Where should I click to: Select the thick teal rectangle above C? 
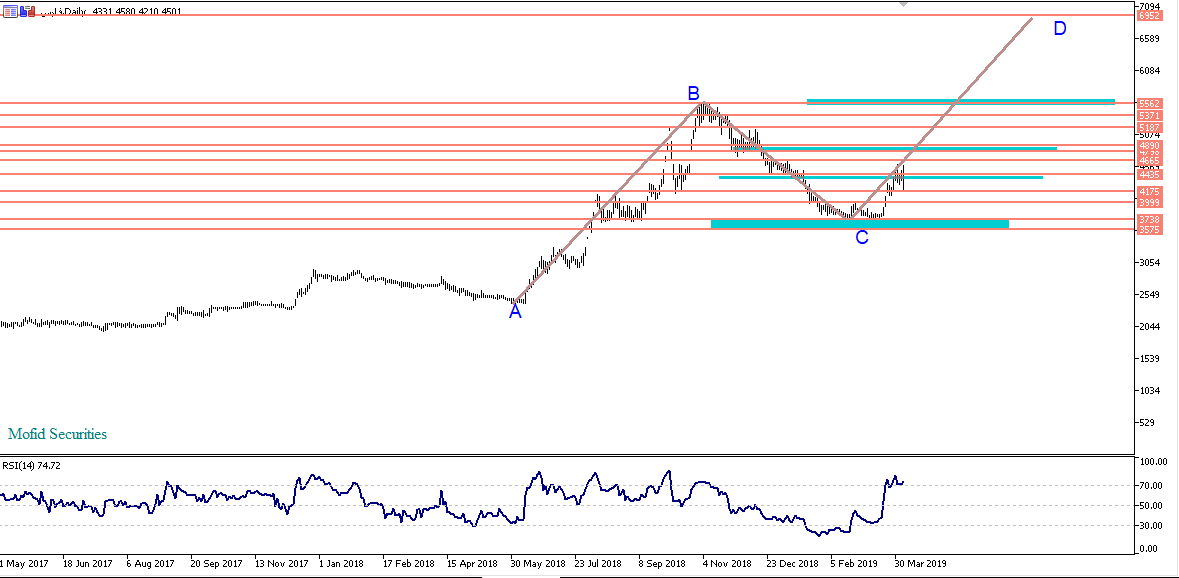859,223
